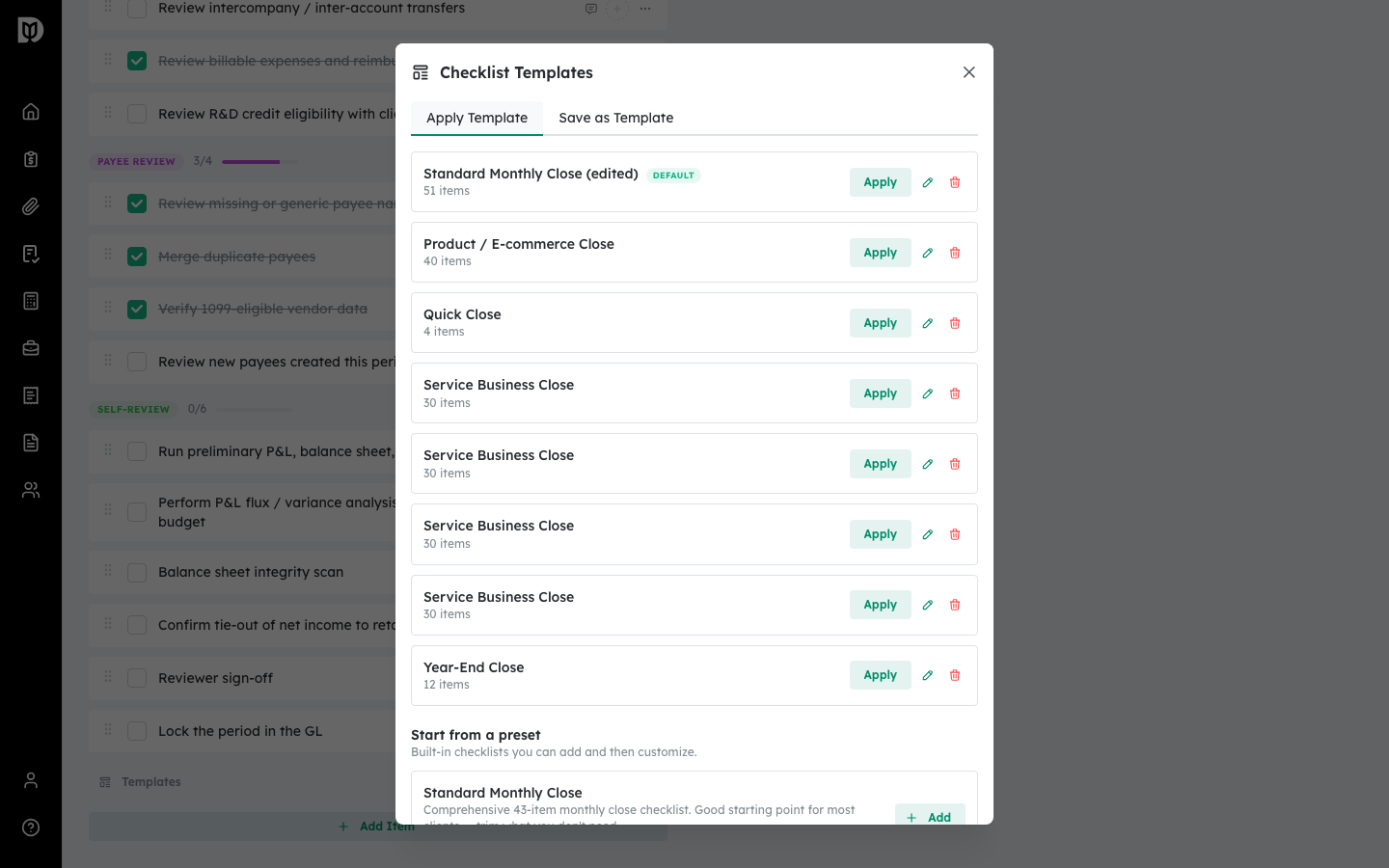
Task: Uncheck Merge duplicate payees item
Action: click(137, 257)
